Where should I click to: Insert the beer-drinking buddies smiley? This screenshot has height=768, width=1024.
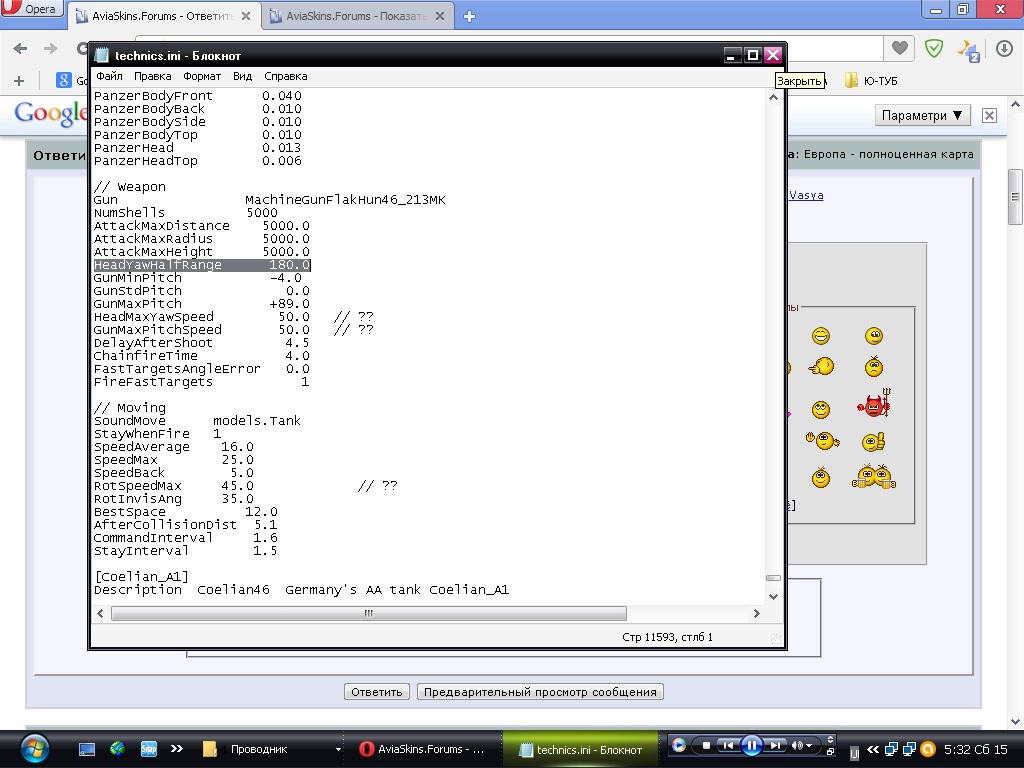pos(874,477)
